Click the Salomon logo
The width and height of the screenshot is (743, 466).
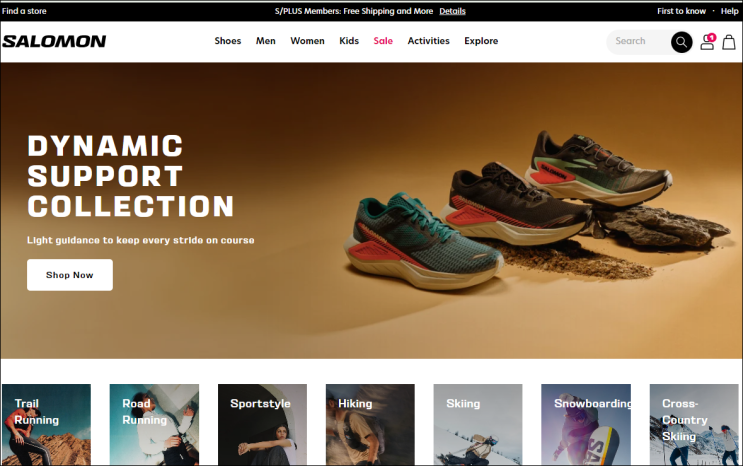click(x=54, y=41)
